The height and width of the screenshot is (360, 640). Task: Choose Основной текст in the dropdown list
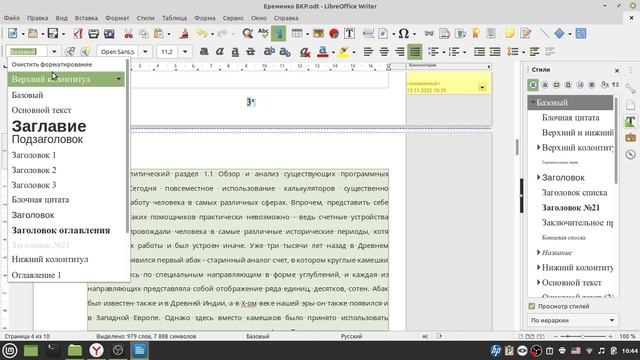coord(41,110)
